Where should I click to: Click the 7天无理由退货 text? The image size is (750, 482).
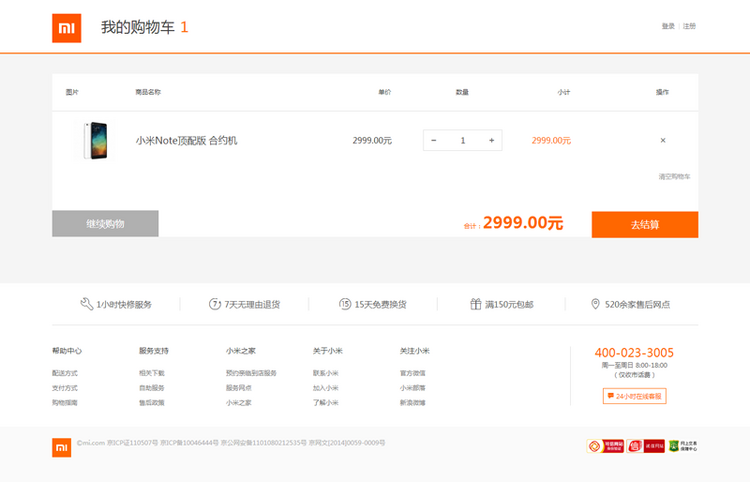coord(252,305)
